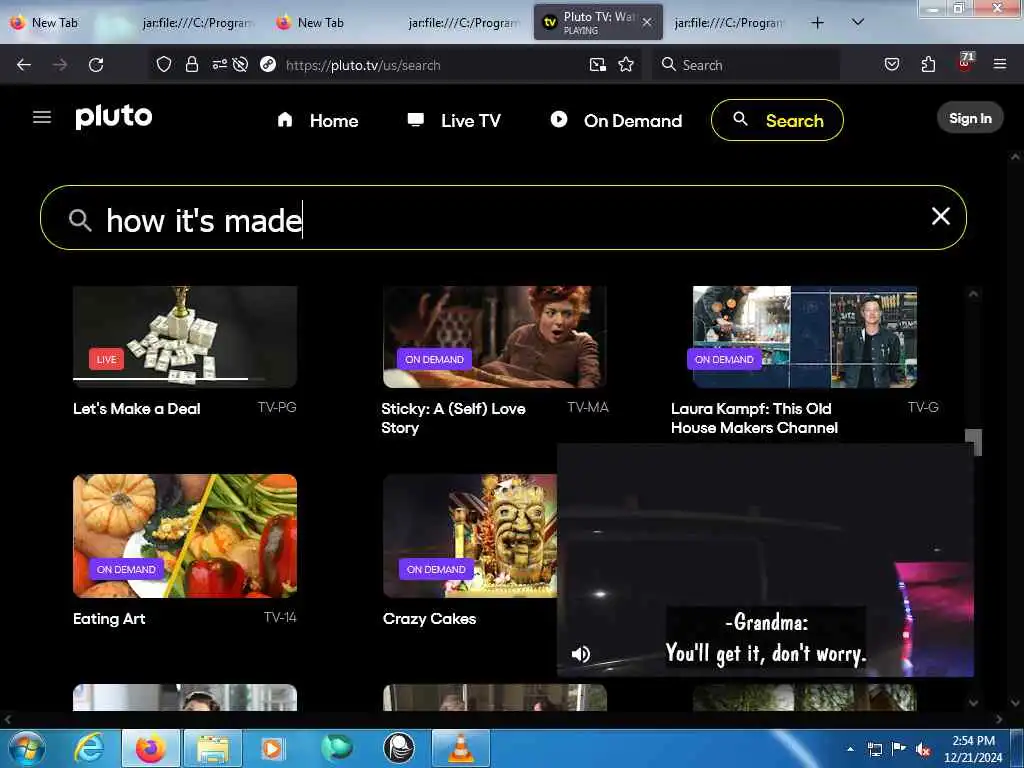Click the browser forward arrow
1024x768 pixels.
tap(60, 65)
